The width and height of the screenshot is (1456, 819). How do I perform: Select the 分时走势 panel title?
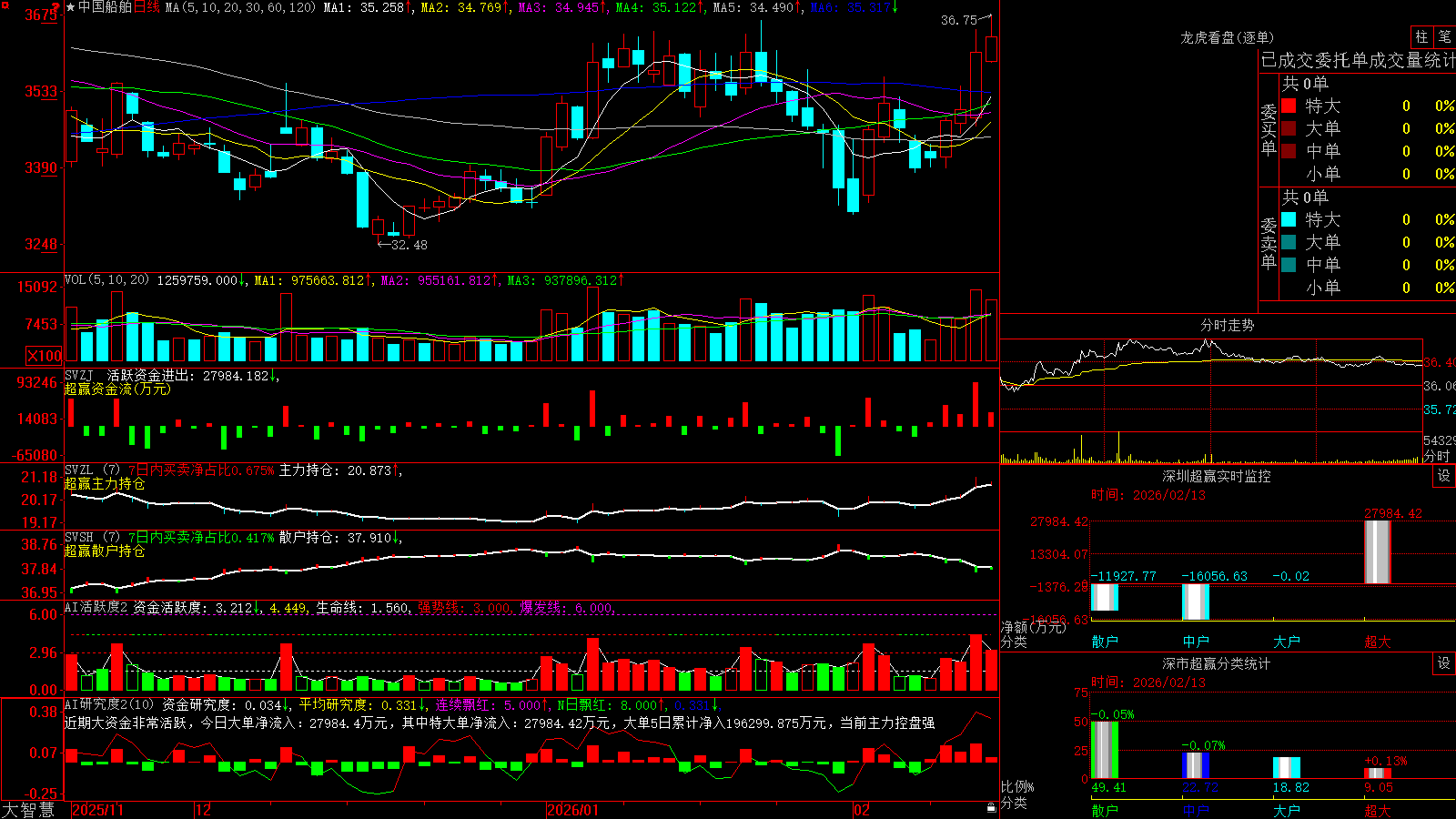click(x=1227, y=325)
